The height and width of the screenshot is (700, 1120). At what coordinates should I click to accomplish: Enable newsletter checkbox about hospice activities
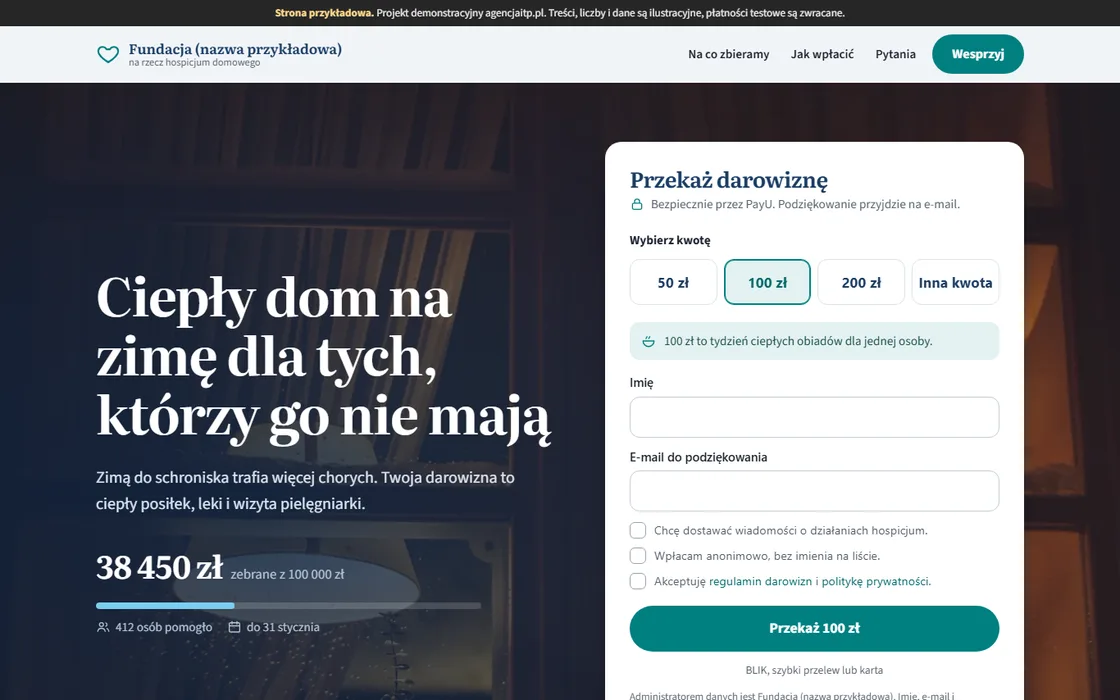pos(638,530)
